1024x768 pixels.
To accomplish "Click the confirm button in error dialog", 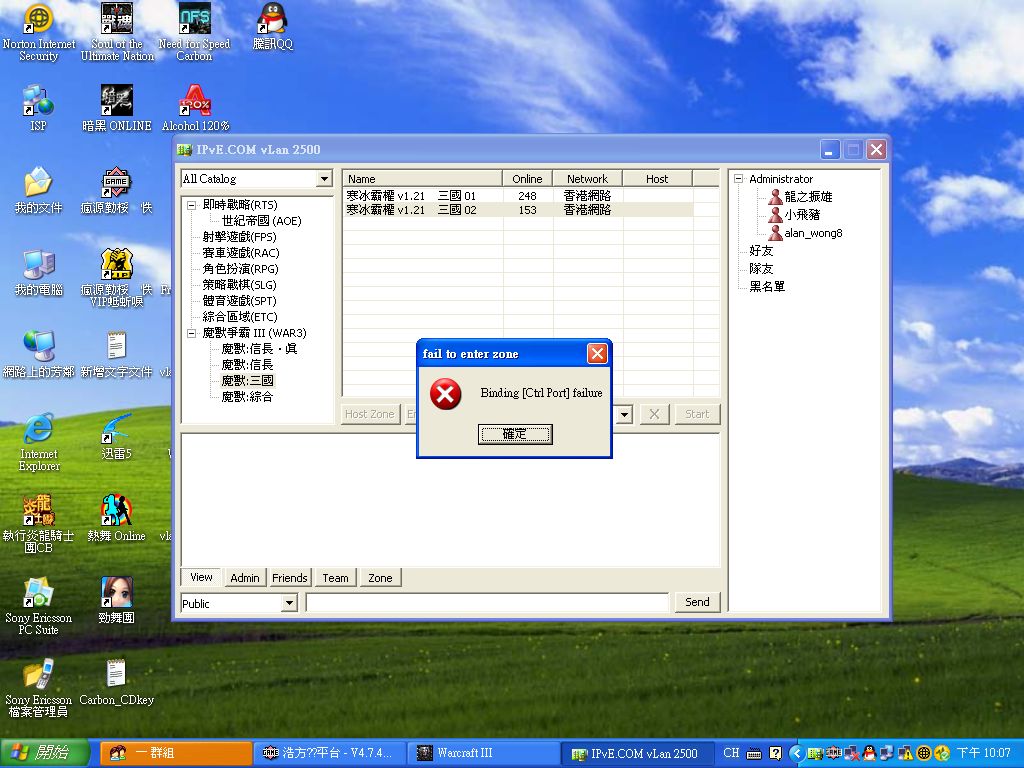I will coord(514,434).
